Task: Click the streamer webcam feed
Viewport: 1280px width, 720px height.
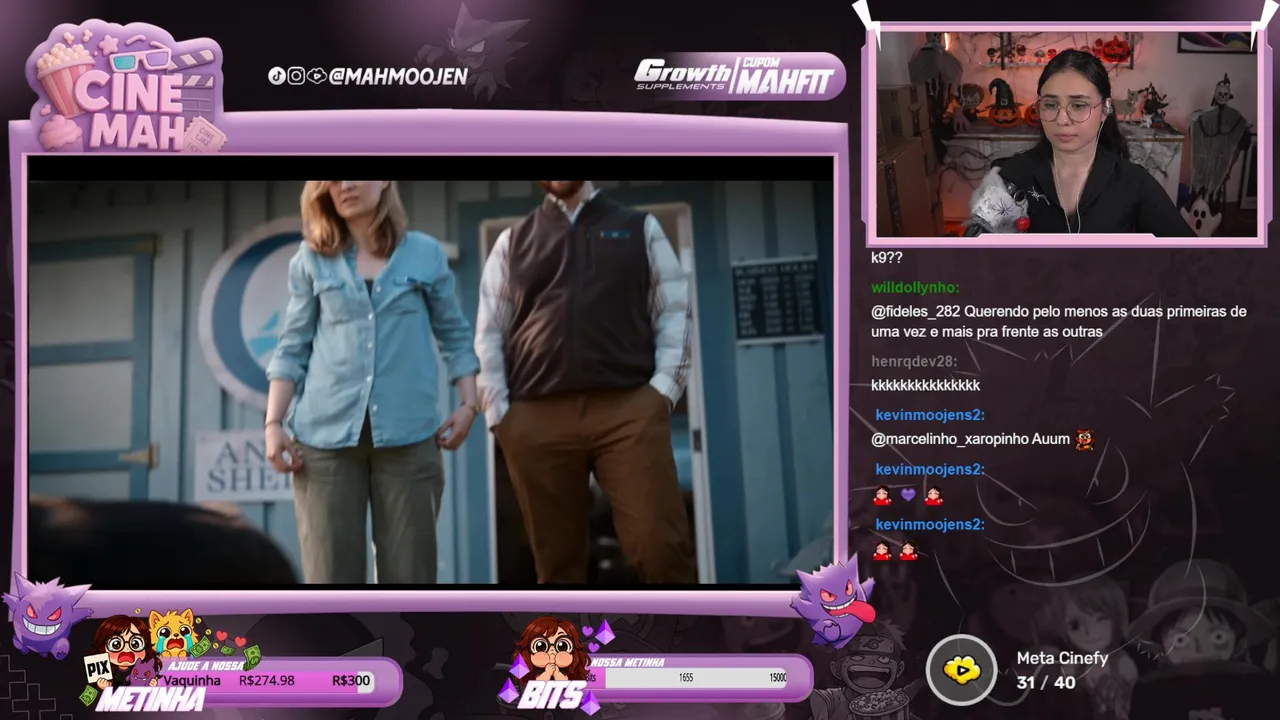Action: [1066, 134]
